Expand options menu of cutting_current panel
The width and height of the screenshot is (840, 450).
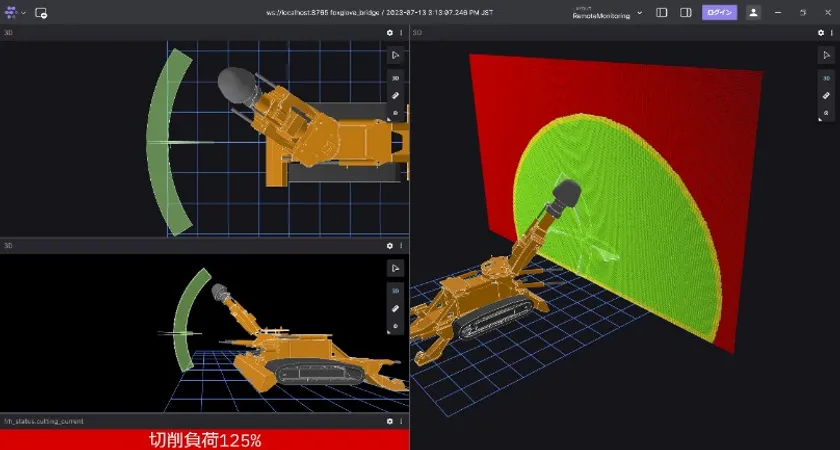[401, 422]
